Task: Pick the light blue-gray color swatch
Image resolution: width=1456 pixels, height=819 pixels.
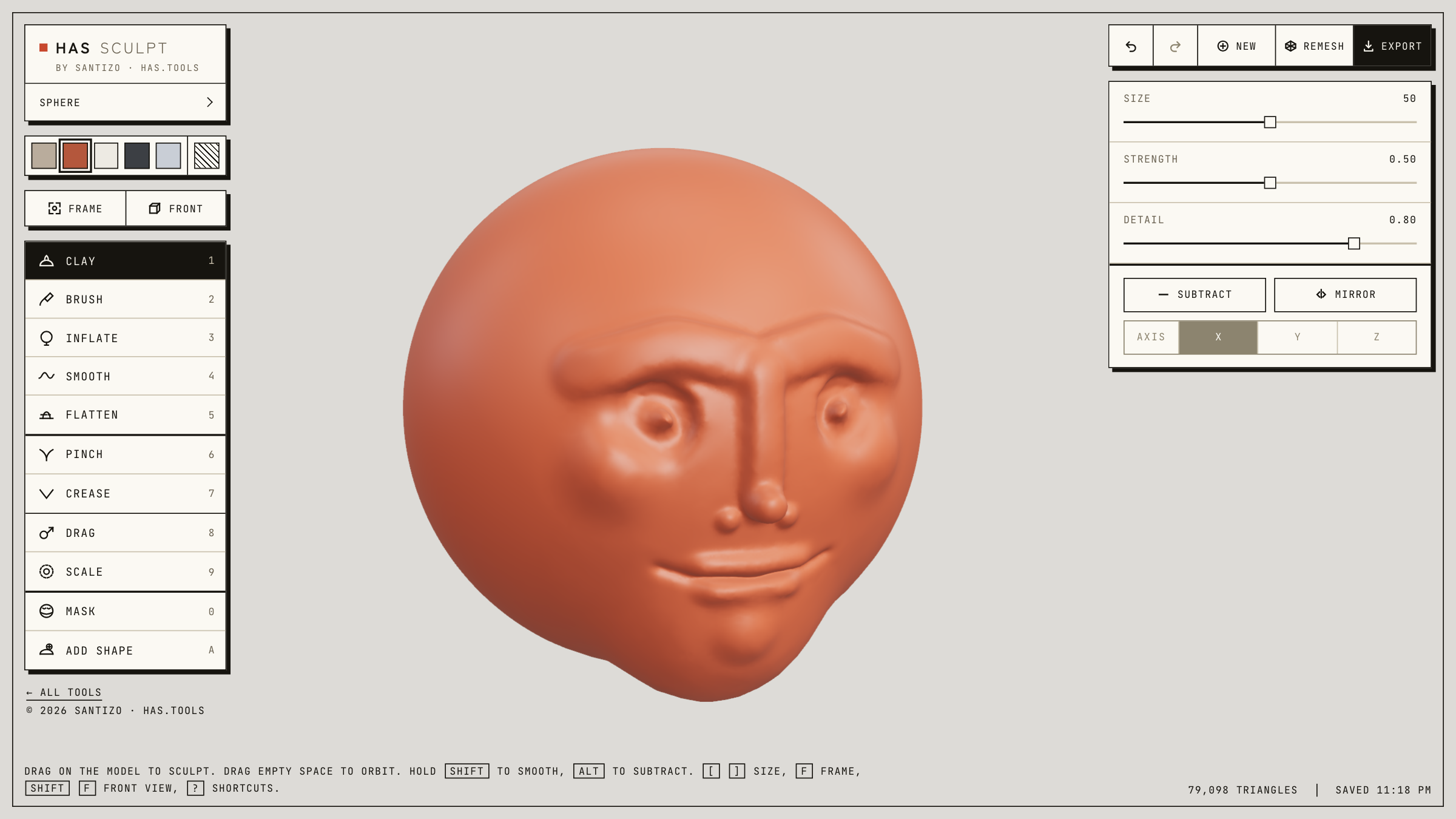Action: [168, 156]
